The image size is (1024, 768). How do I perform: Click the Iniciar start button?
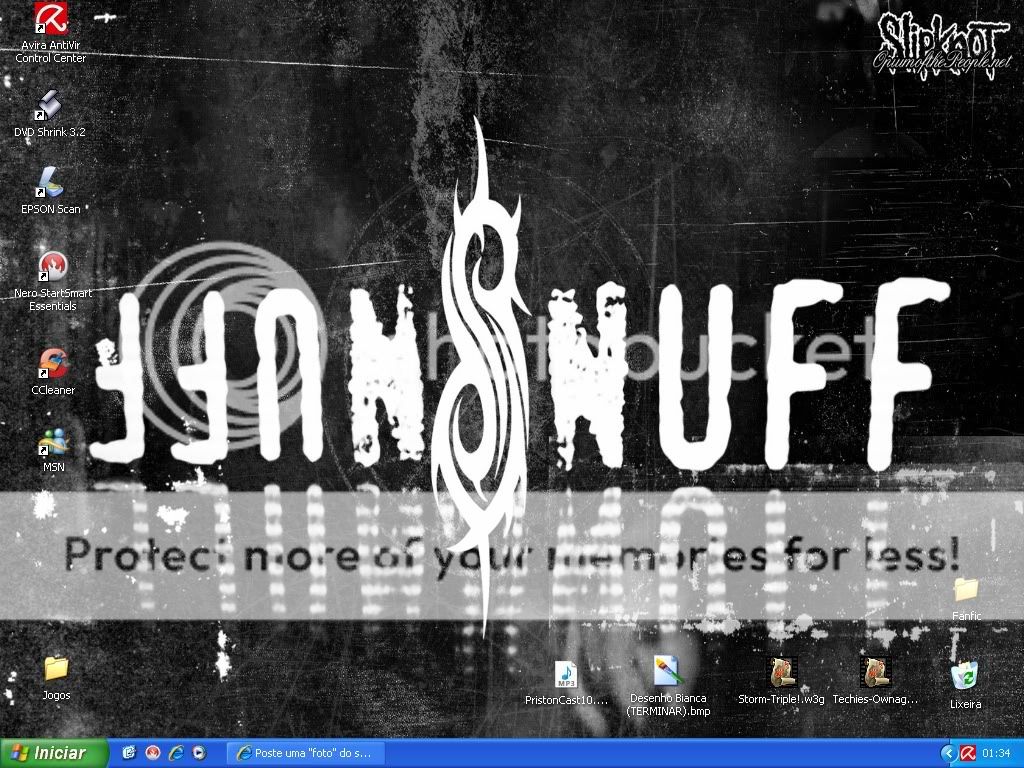tap(54, 753)
